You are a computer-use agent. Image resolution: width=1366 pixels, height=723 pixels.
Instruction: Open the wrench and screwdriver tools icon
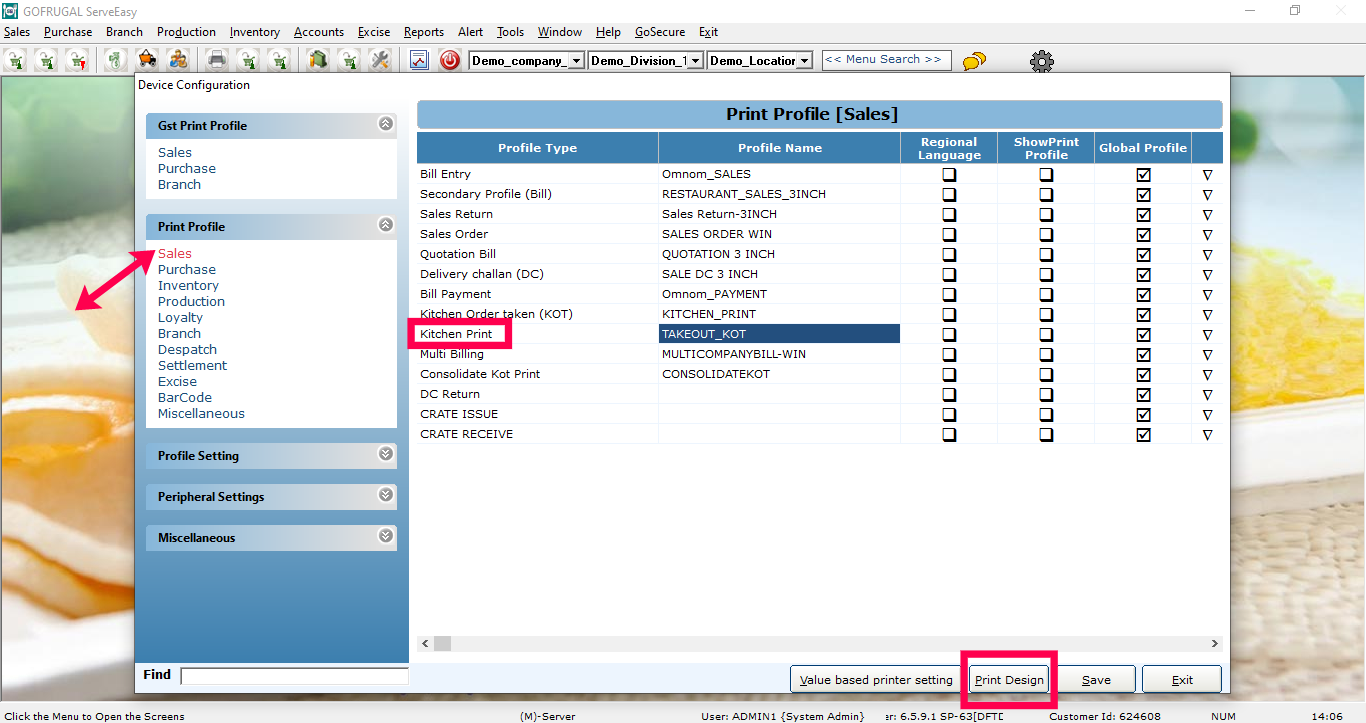[x=379, y=61]
